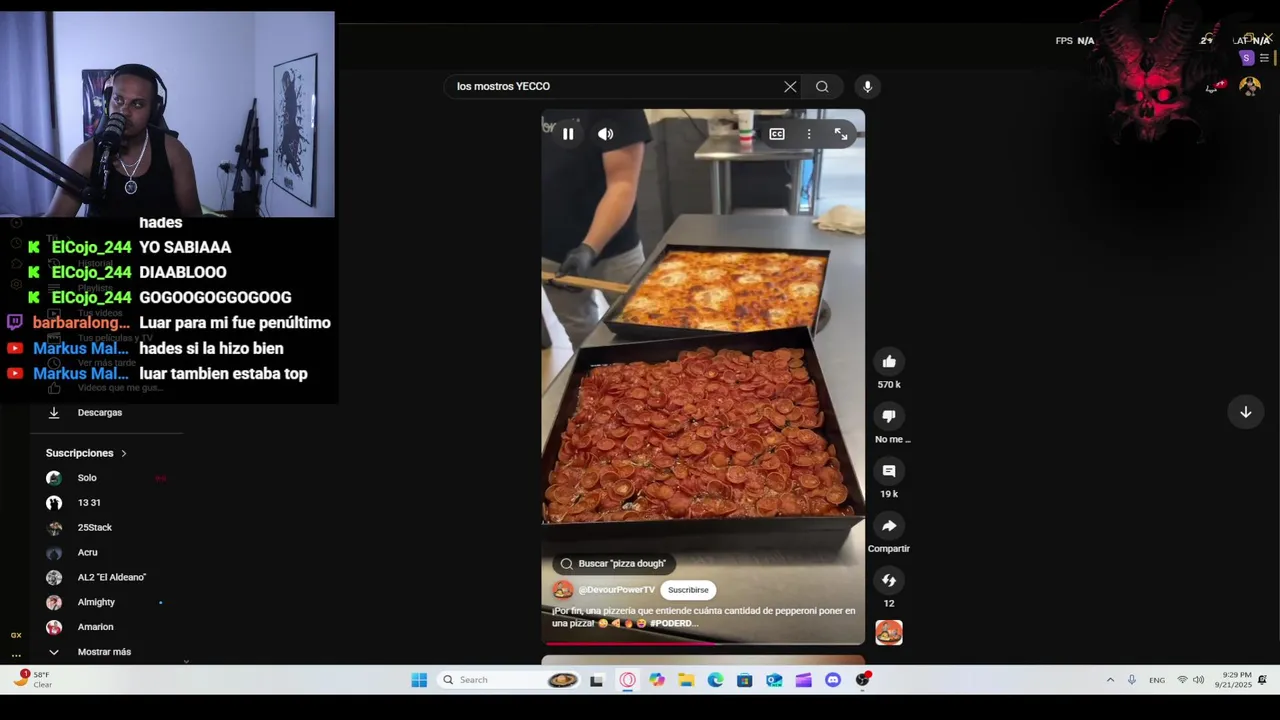Open the sound source thumbnail of Short
This screenshot has width=1280, height=720.
(x=889, y=632)
